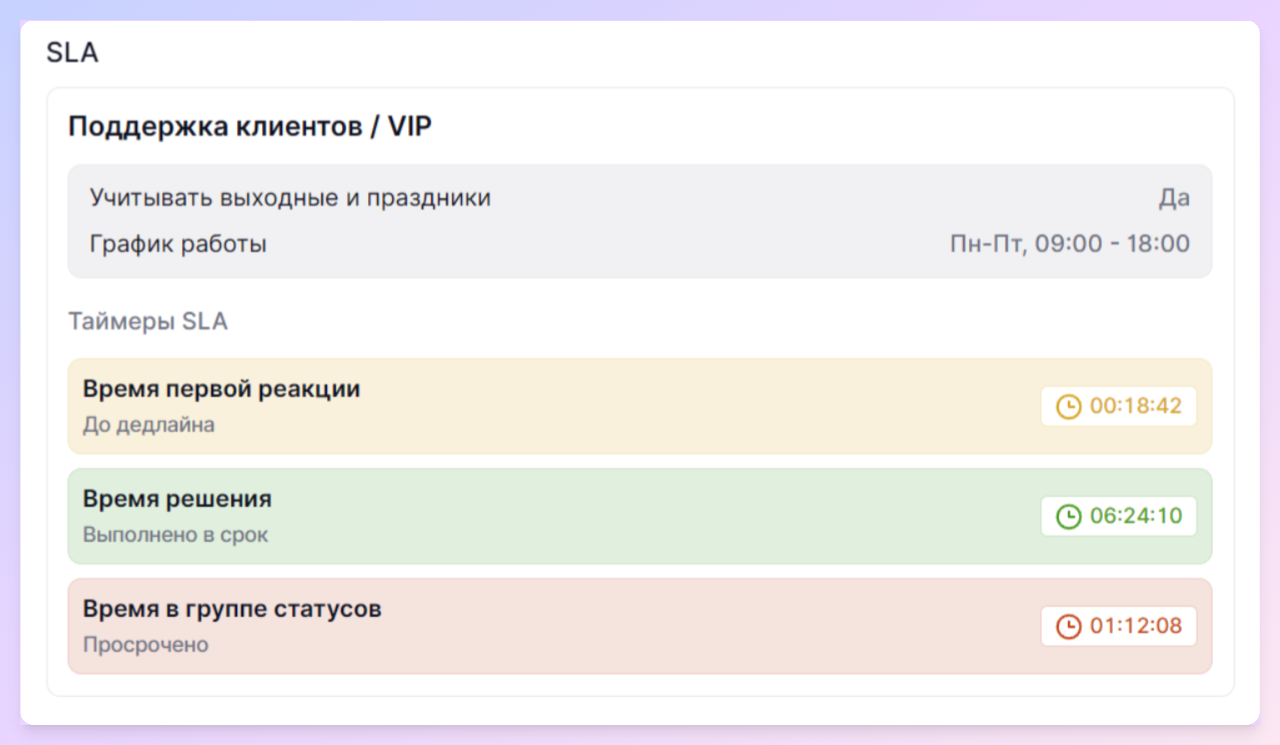Image resolution: width=1280 pixels, height=745 pixels.
Task: Click the yellow clock icon for first reaction time
Action: pos(1069,407)
